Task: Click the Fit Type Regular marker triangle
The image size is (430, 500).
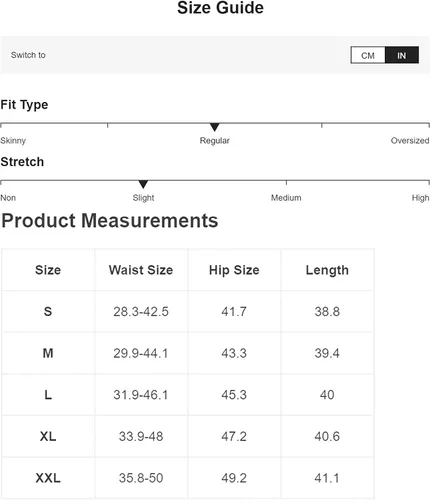Action: pyautogui.click(x=215, y=127)
